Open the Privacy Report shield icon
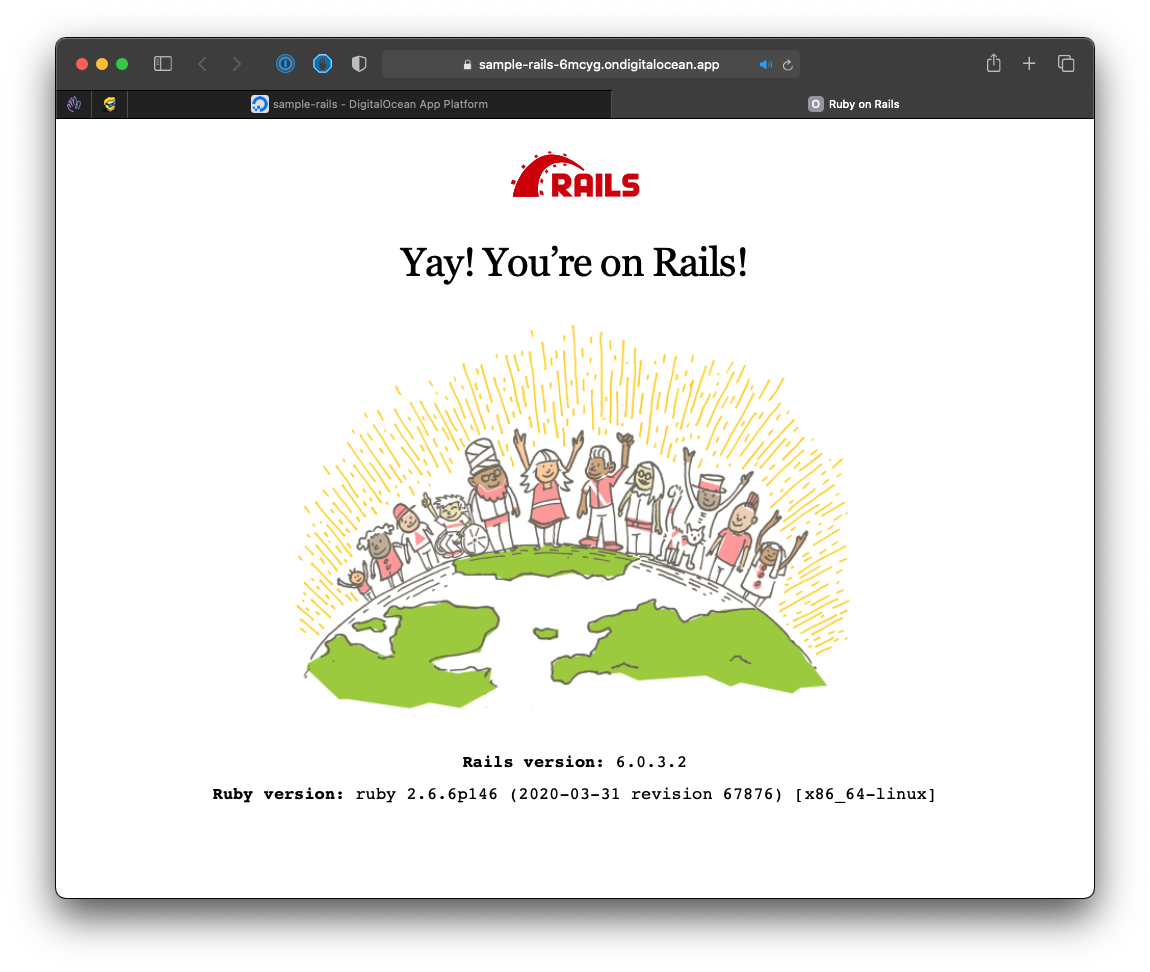This screenshot has height=972, width=1150. 359,64
